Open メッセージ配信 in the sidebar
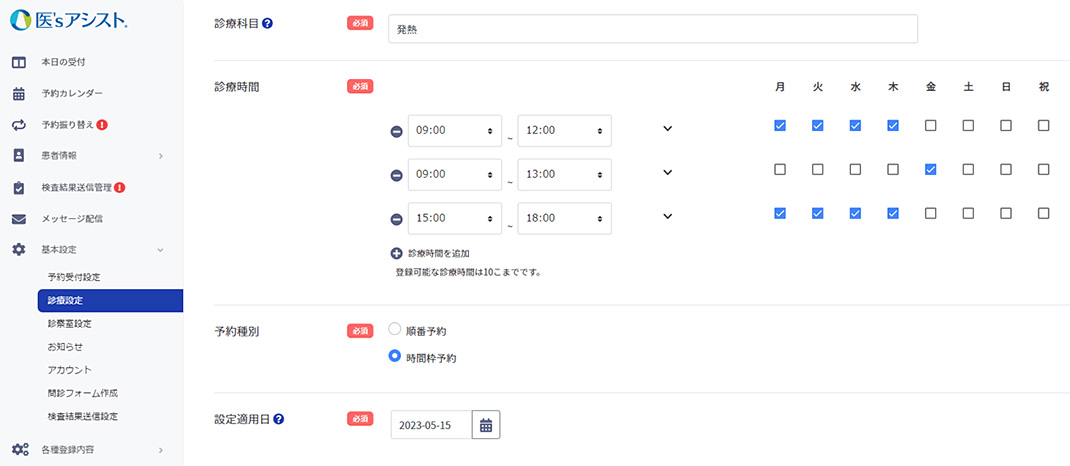Viewport: 1070px width, 466px height. (71, 218)
